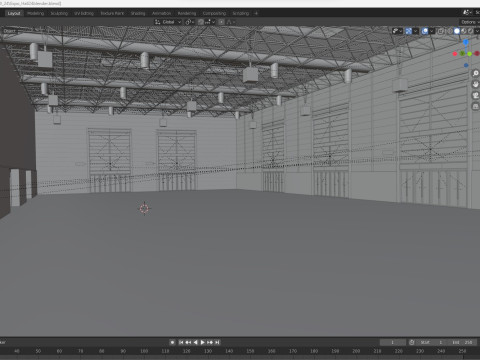Select the 3D cursor in viewport
This screenshot has height=360, width=480.
tap(144, 209)
